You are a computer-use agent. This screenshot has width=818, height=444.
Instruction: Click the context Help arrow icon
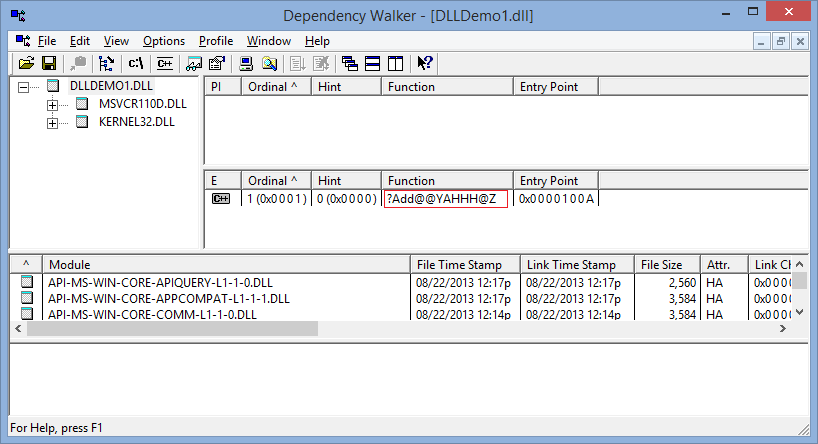pyautogui.click(x=425, y=64)
